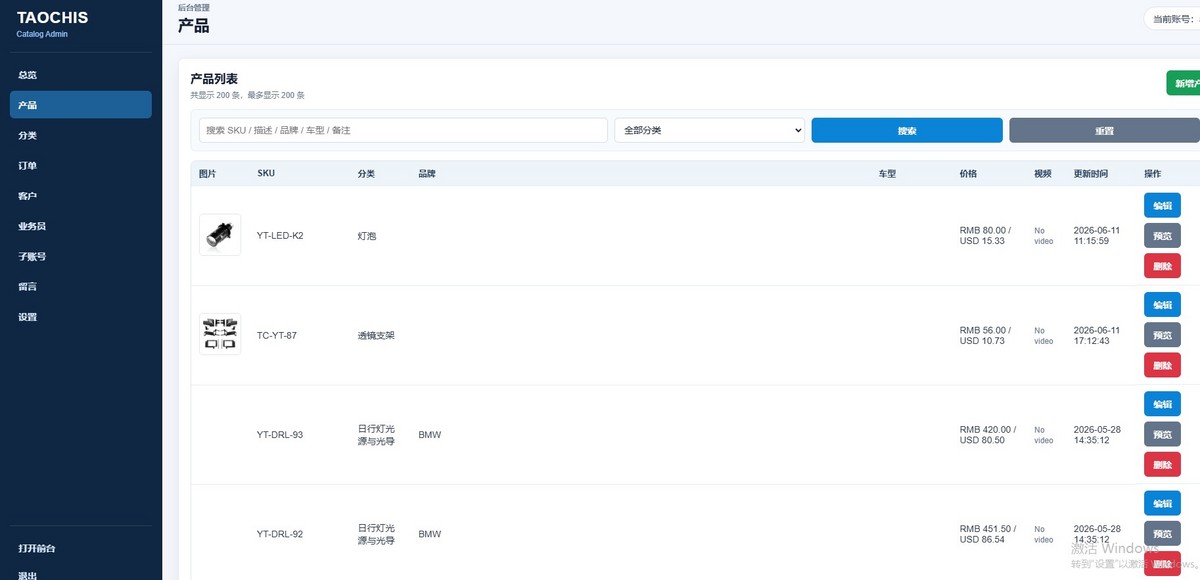The width and height of the screenshot is (1200, 580).
Task: Click 编辑 for the TC-YT-87 row
Action: (1162, 305)
